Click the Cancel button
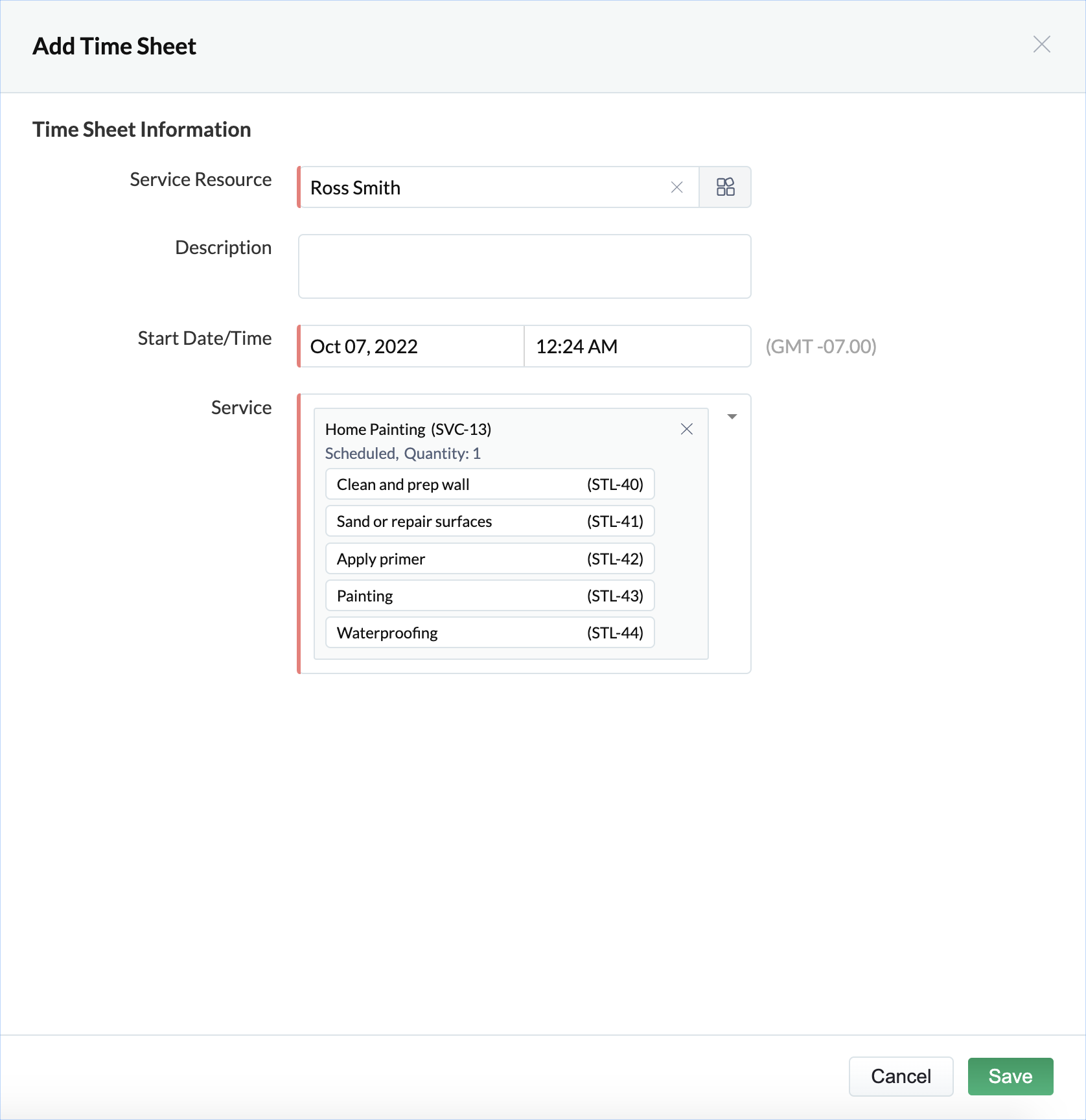Screen dimensions: 1086x1120 [x=901, y=1077]
